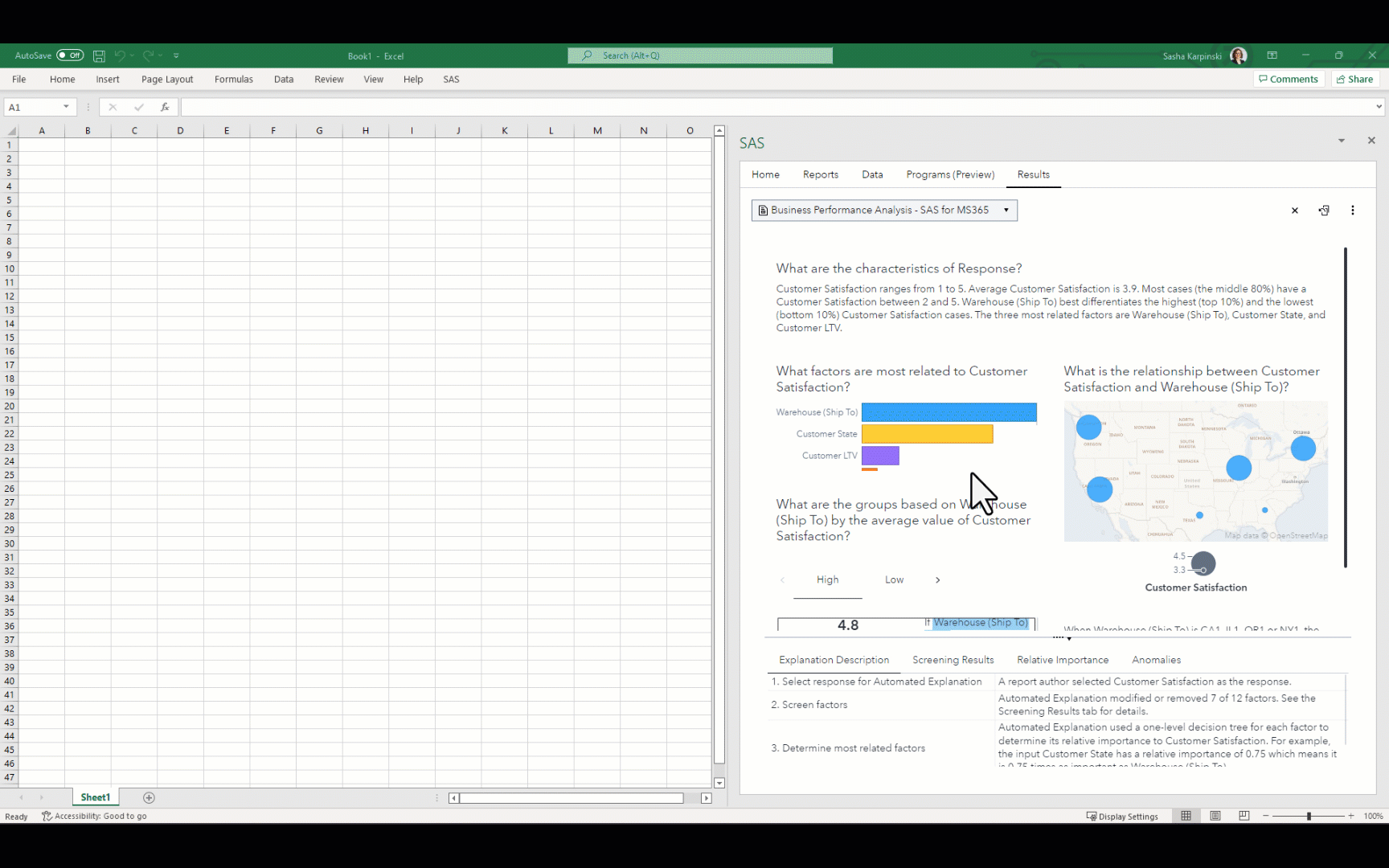Close the open SAS report with X
Screen dimensions: 1389x868
[x=1295, y=211]
